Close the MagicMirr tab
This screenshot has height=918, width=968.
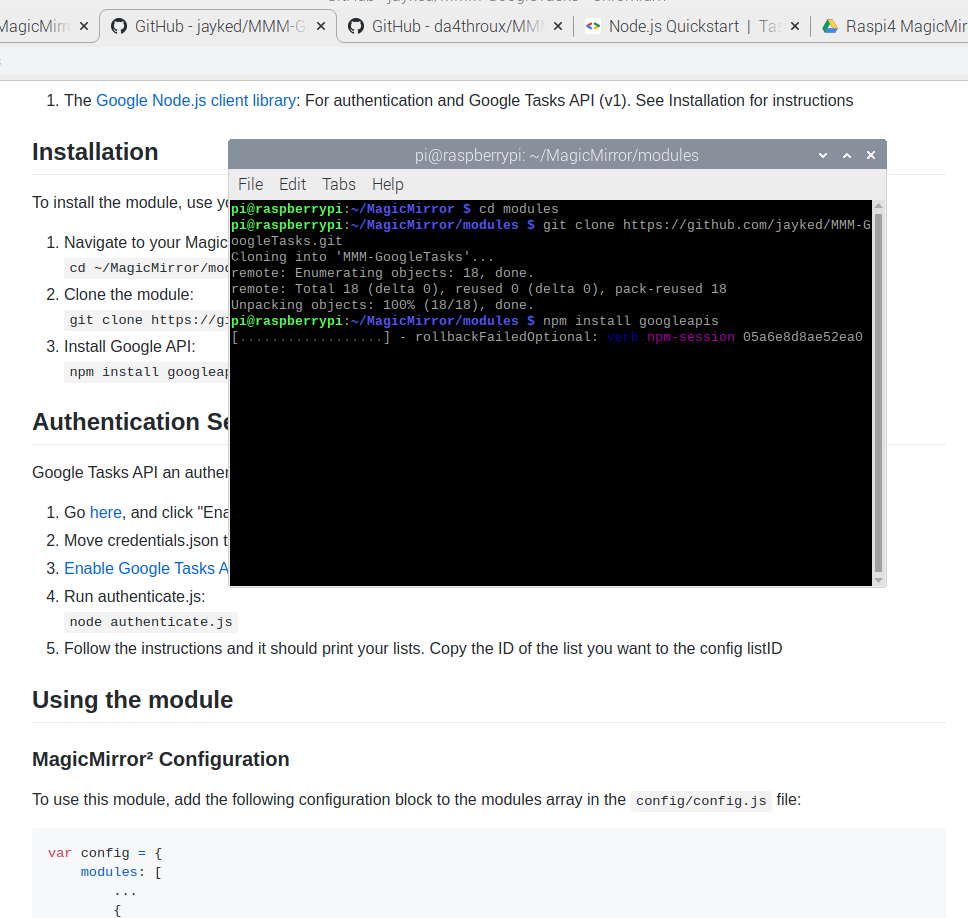coord(84,27)
